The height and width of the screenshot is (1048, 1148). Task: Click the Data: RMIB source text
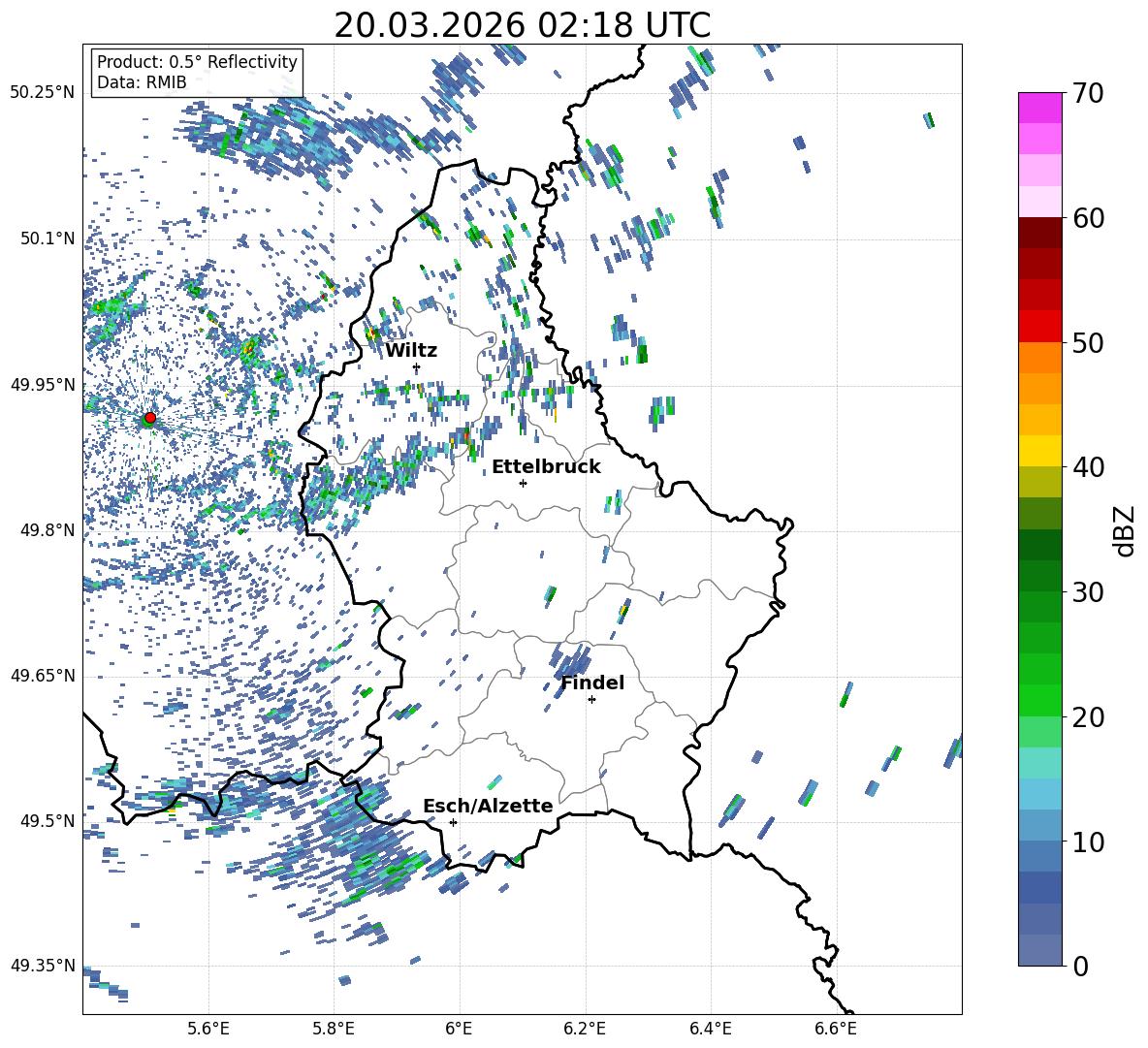tap(142, 82)
